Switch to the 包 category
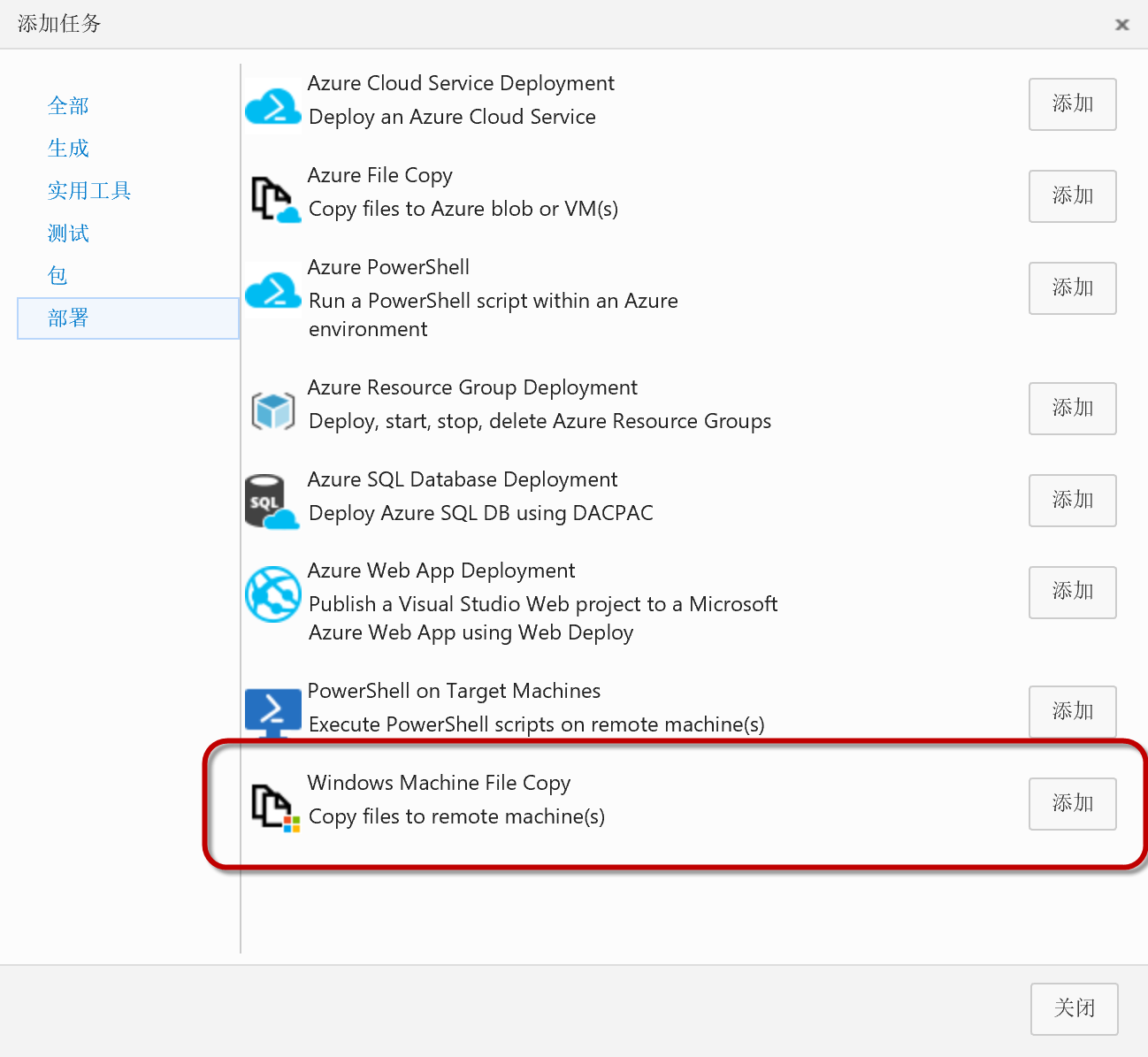Screen dimensions: 1148x1057 click(x=57, y=276)
